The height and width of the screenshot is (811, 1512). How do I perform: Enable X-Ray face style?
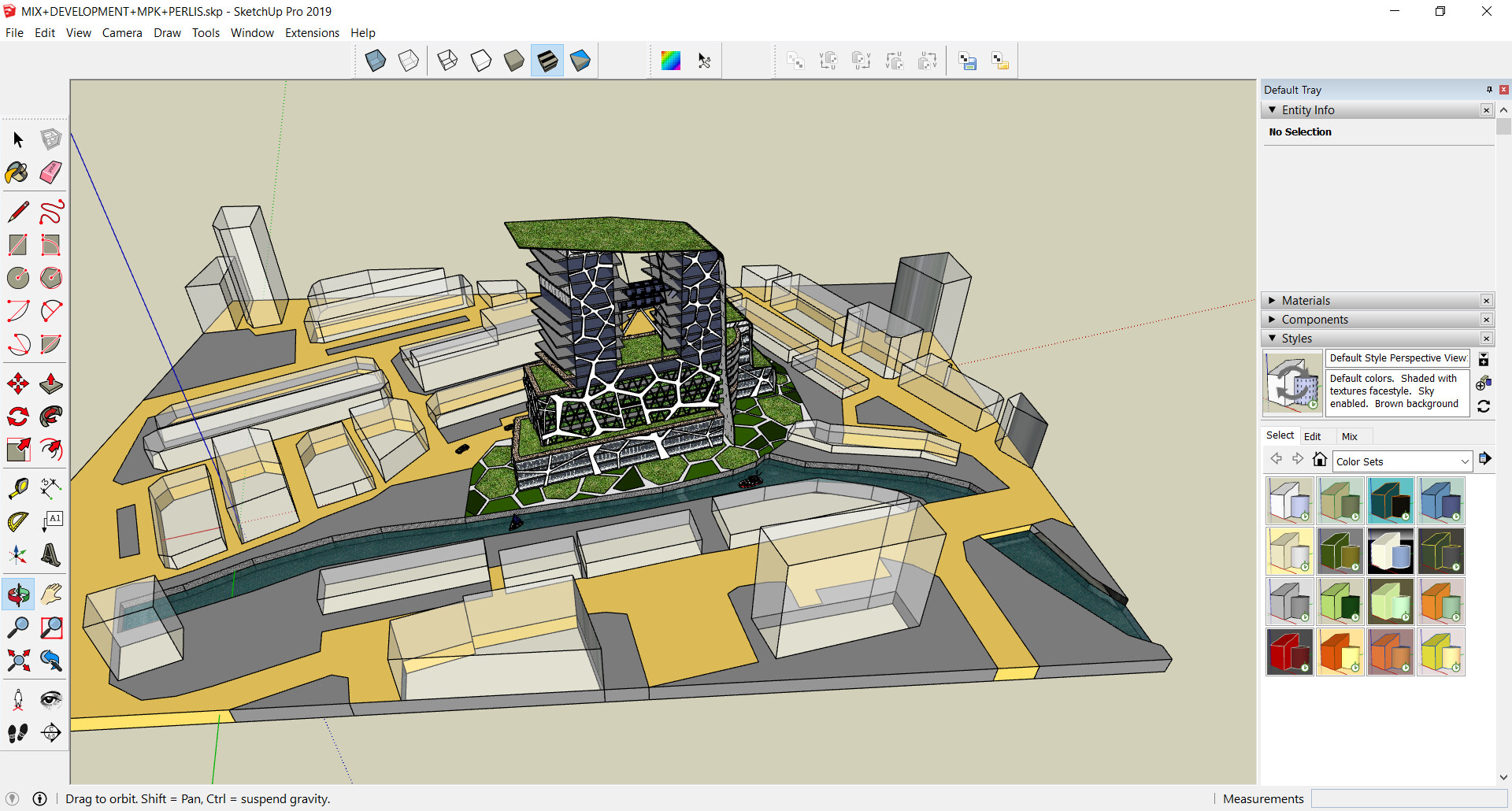click(x=376, y=61)
